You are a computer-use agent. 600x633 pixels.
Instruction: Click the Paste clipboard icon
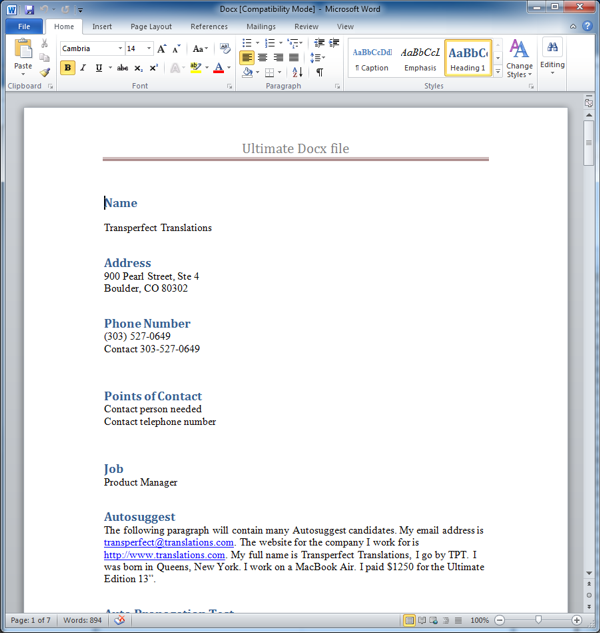[x=23, y=49]
